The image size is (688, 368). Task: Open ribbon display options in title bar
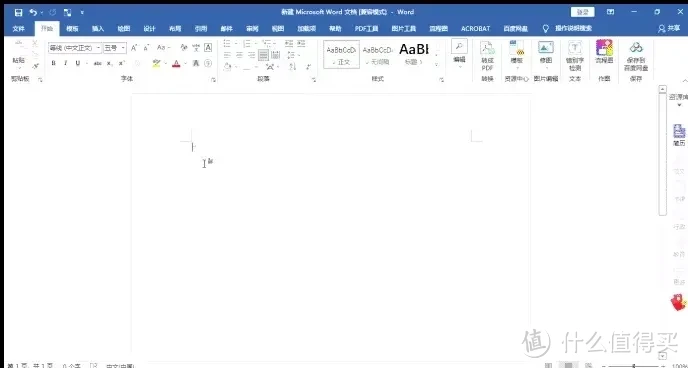[x=610, y=12]
